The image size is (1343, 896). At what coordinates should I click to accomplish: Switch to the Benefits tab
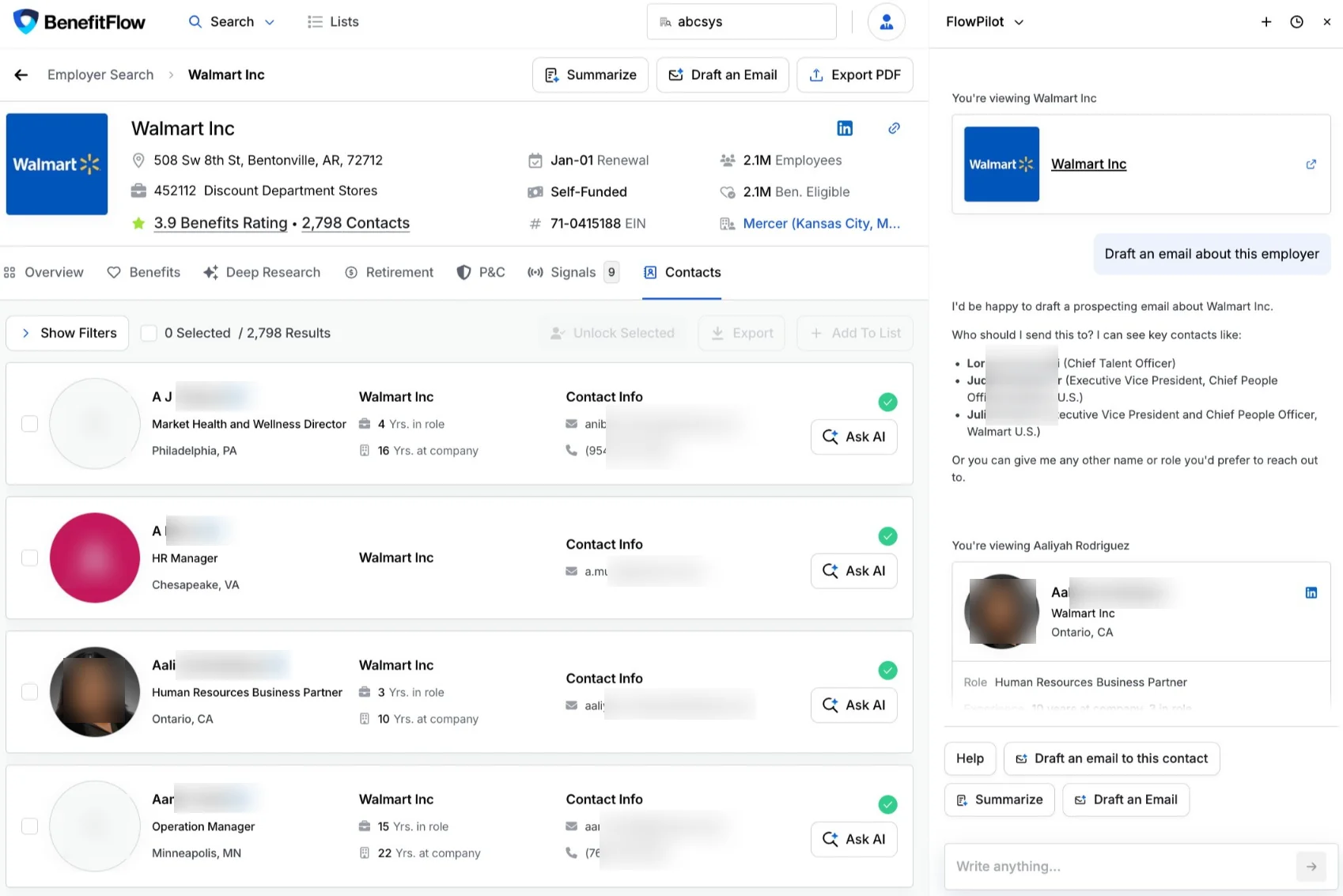(x=144, y=272)
